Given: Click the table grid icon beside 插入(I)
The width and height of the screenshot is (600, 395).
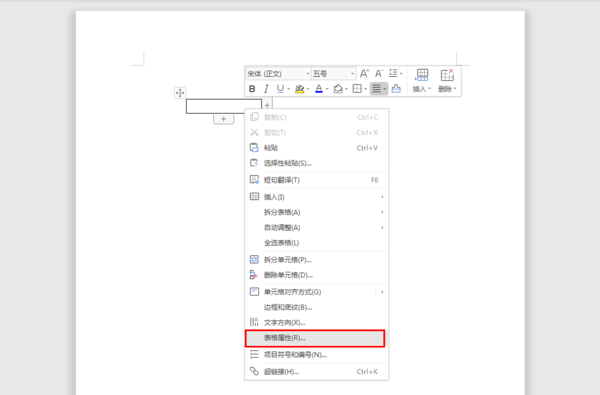Looking at the screenshot, I should [x=254, y=196].
